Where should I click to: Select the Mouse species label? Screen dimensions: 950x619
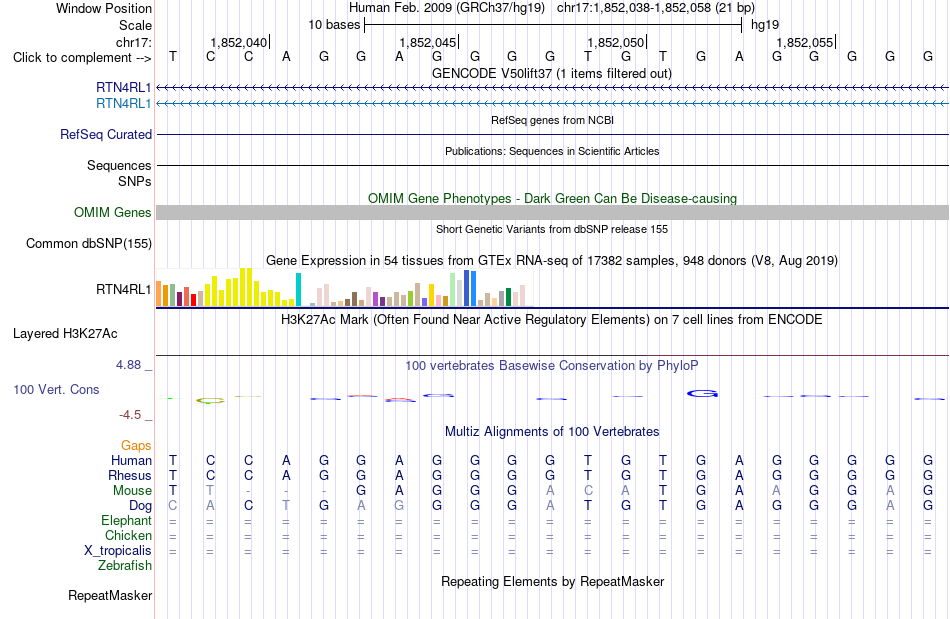tap(132, 491)
